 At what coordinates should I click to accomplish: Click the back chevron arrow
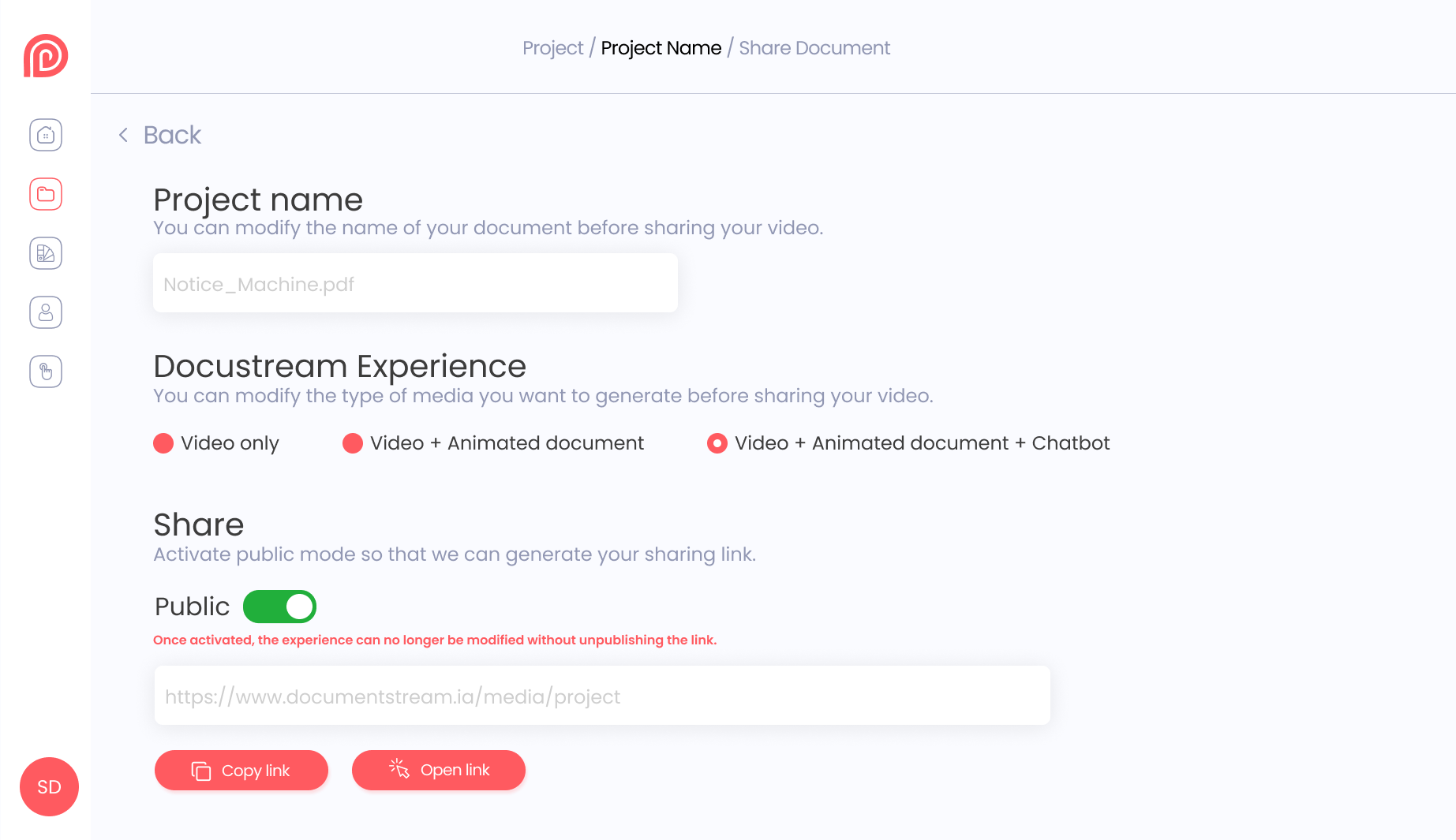(x=124, y=135)
